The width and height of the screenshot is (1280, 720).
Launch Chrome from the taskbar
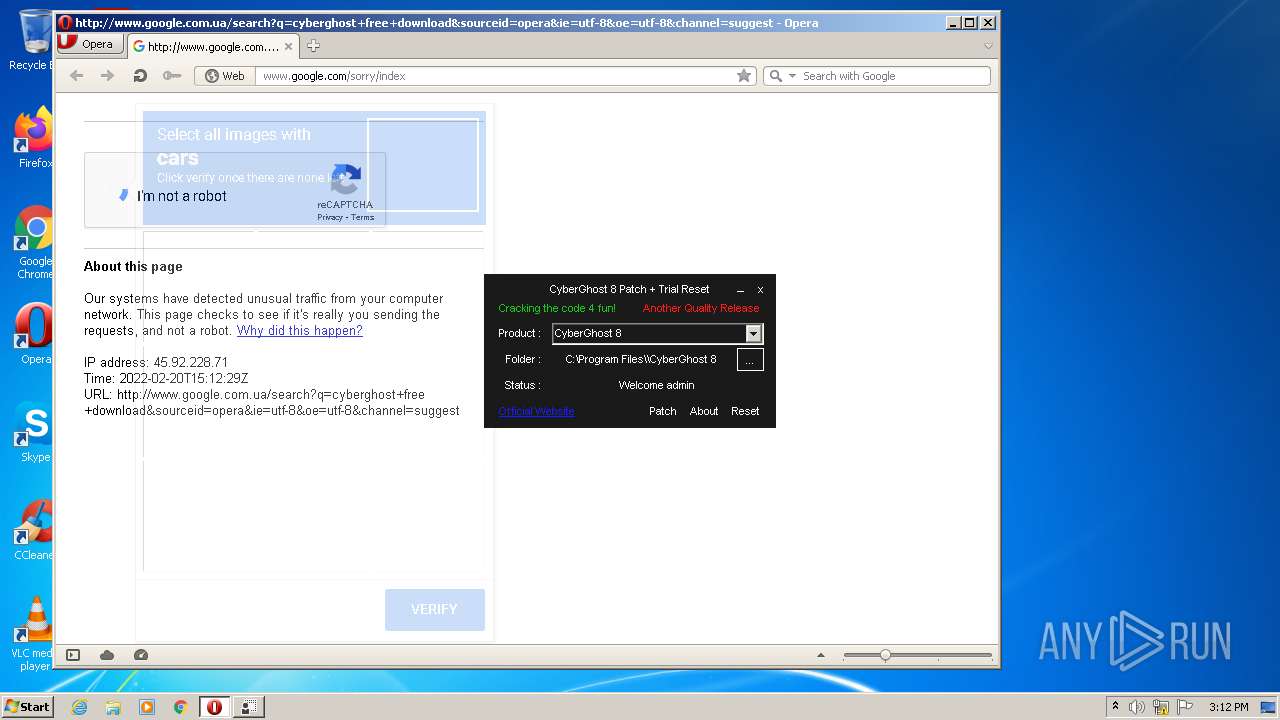click(180, 707)
